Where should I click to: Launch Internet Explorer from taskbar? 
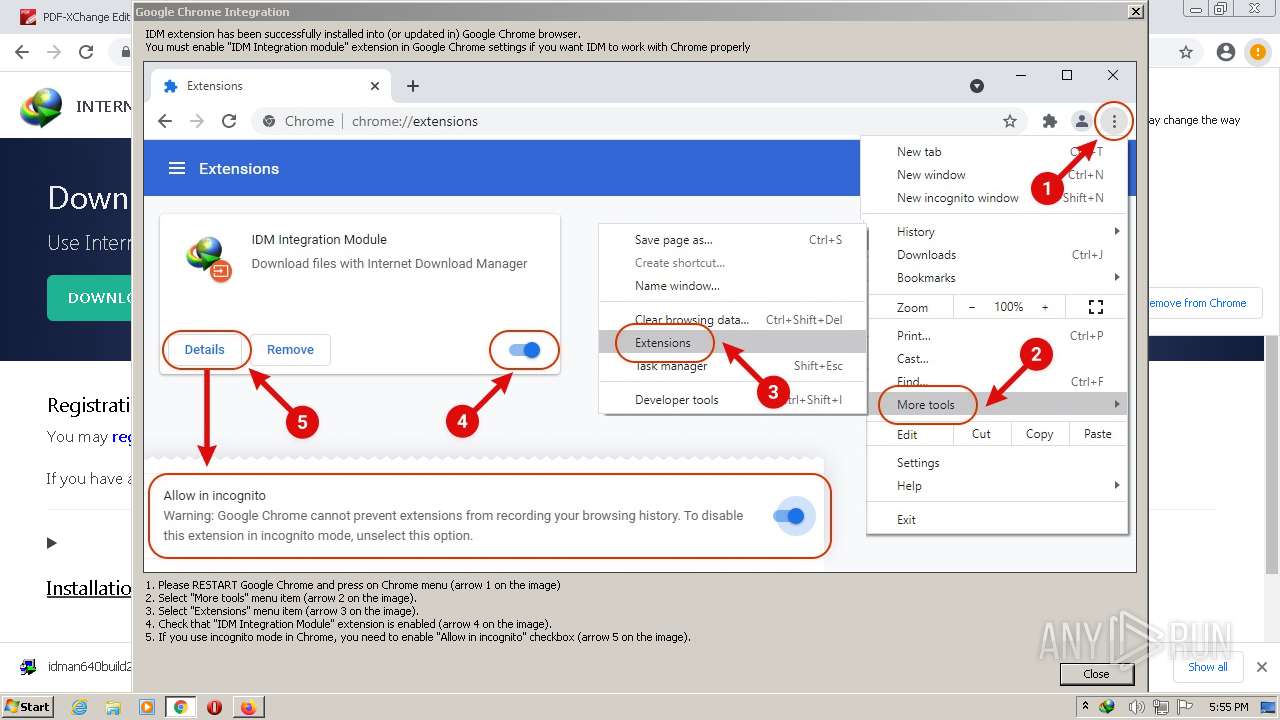click(79, 707)
